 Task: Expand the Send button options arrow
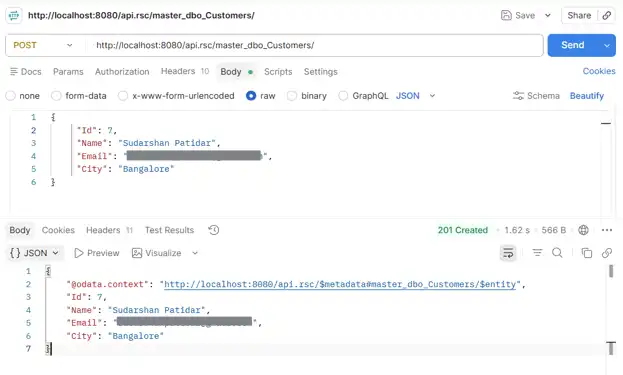[607, 45]
